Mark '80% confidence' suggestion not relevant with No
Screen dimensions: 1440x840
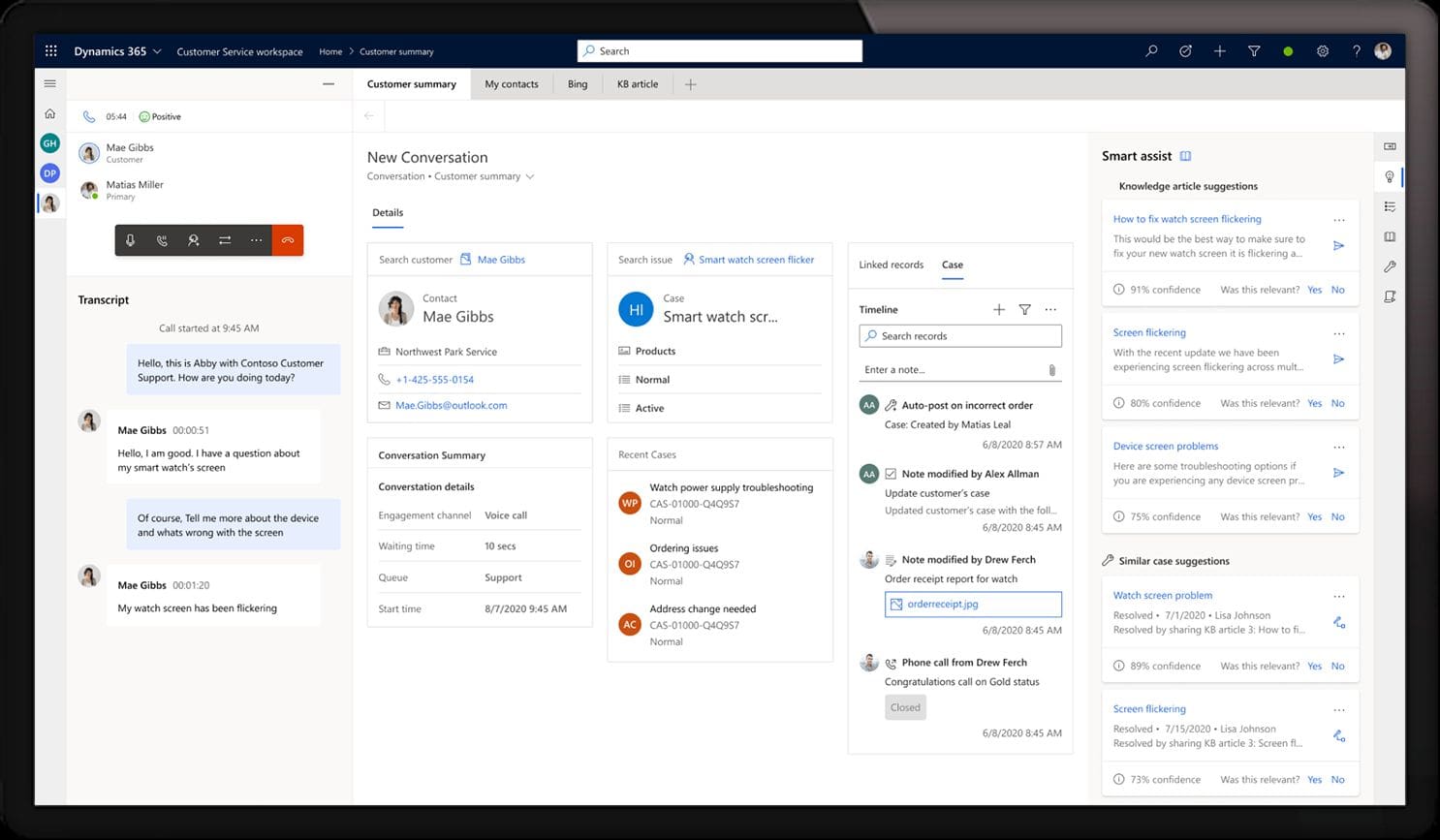pyautogui.click(x=1337, y=403)
